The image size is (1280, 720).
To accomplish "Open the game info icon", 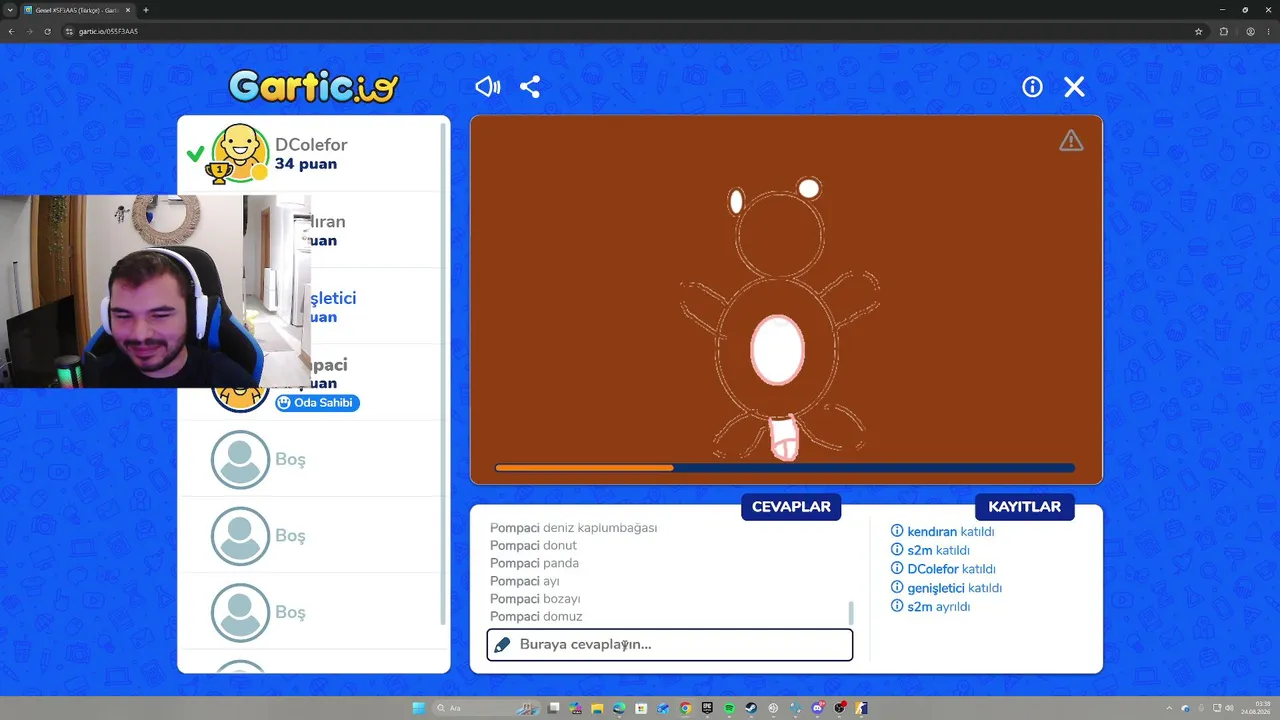I will point(1032,87).
